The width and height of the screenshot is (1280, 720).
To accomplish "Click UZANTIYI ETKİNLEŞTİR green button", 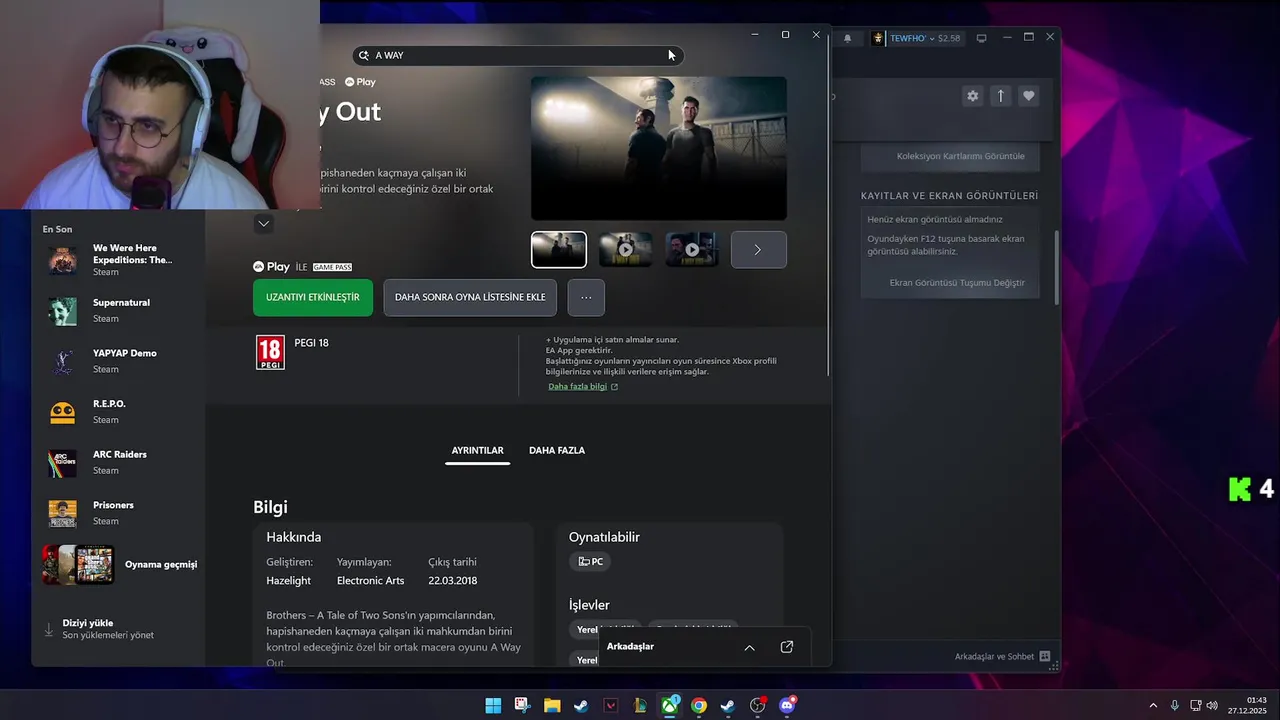I will coord(313,297).
